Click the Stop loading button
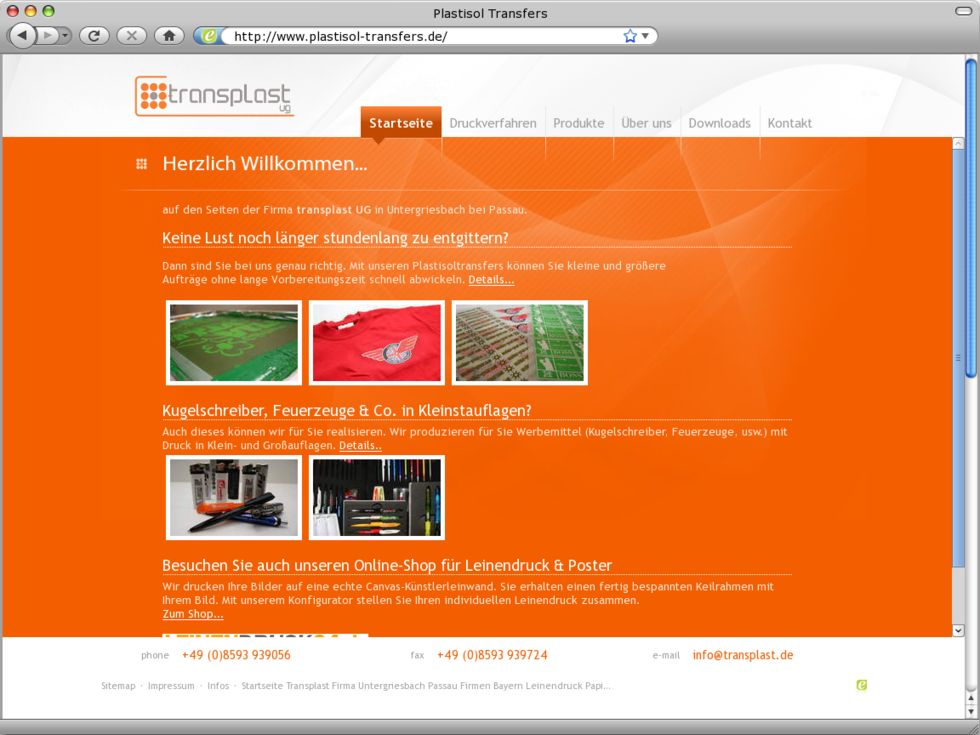The height and width of the screenshot is (735, 980). click(131, 36)
